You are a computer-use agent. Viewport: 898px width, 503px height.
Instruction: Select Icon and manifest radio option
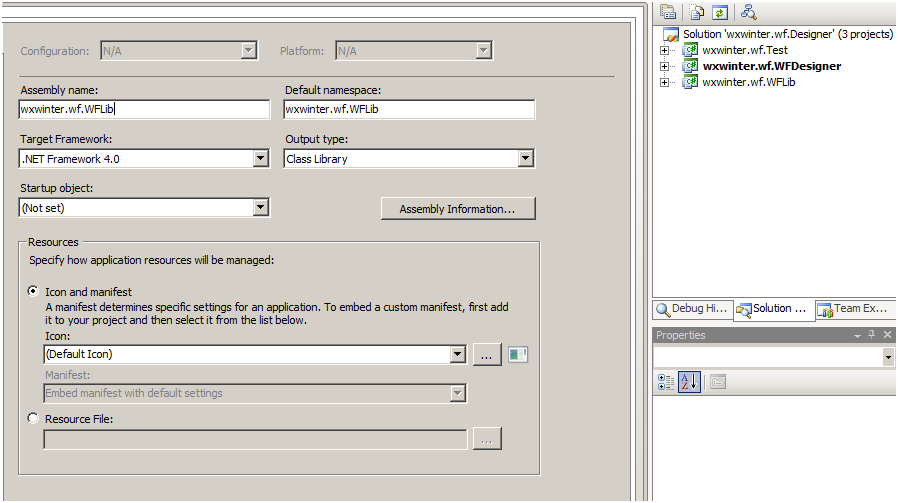[x=33, y=291]
